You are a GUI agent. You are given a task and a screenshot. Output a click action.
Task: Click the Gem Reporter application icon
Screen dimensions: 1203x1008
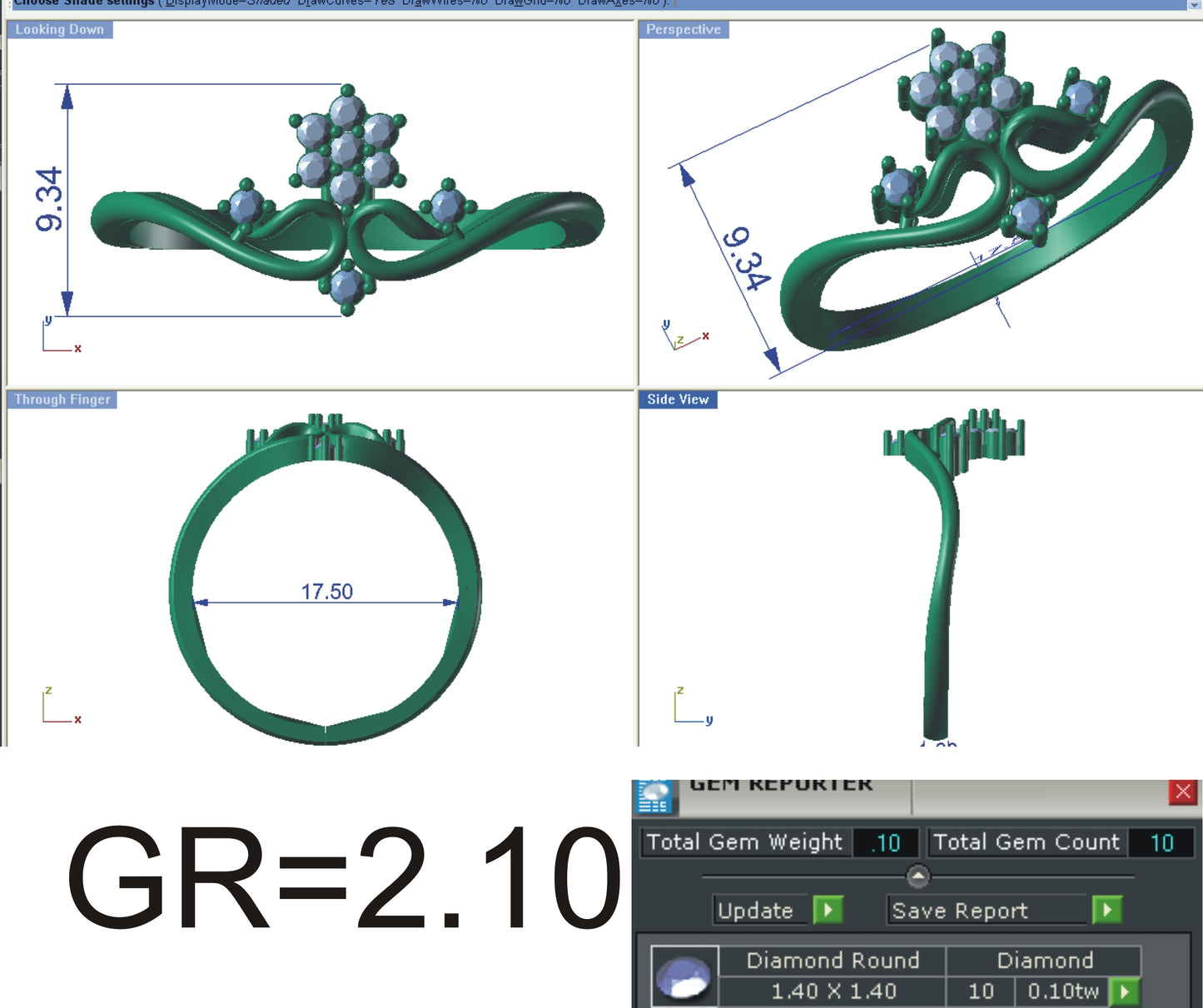[654, 796]
